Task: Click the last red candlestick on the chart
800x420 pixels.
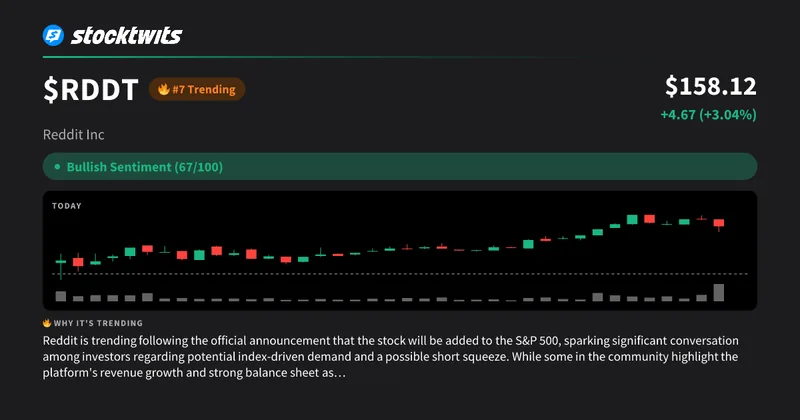Action: coord(719,224)
